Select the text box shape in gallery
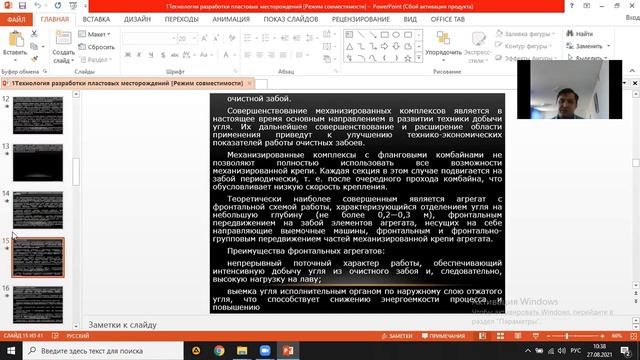The image size is (640, 360). pyautogui.click(x=349, y=35)
